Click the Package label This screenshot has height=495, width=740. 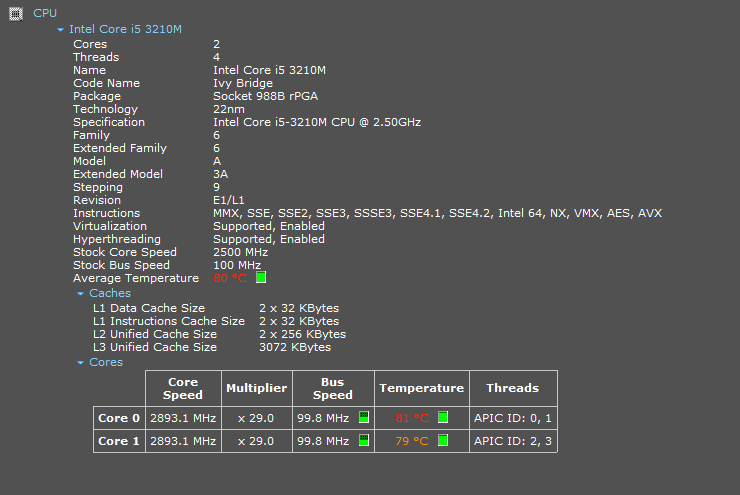coord(97,96)
